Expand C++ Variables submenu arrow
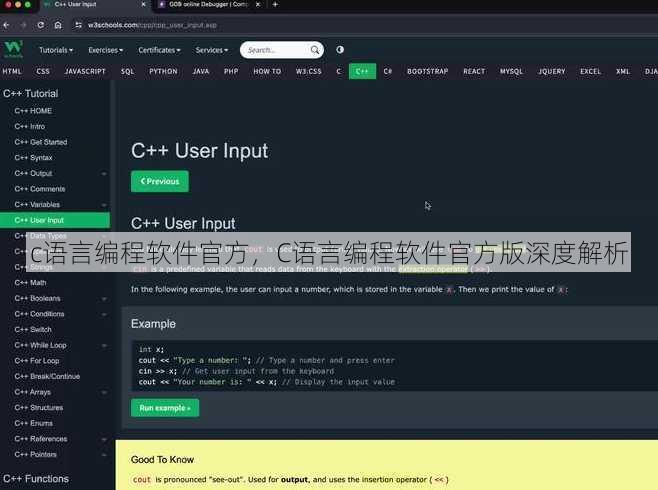Image resolution: width=658 pixels, height=490 pixels. click(104, 205)
